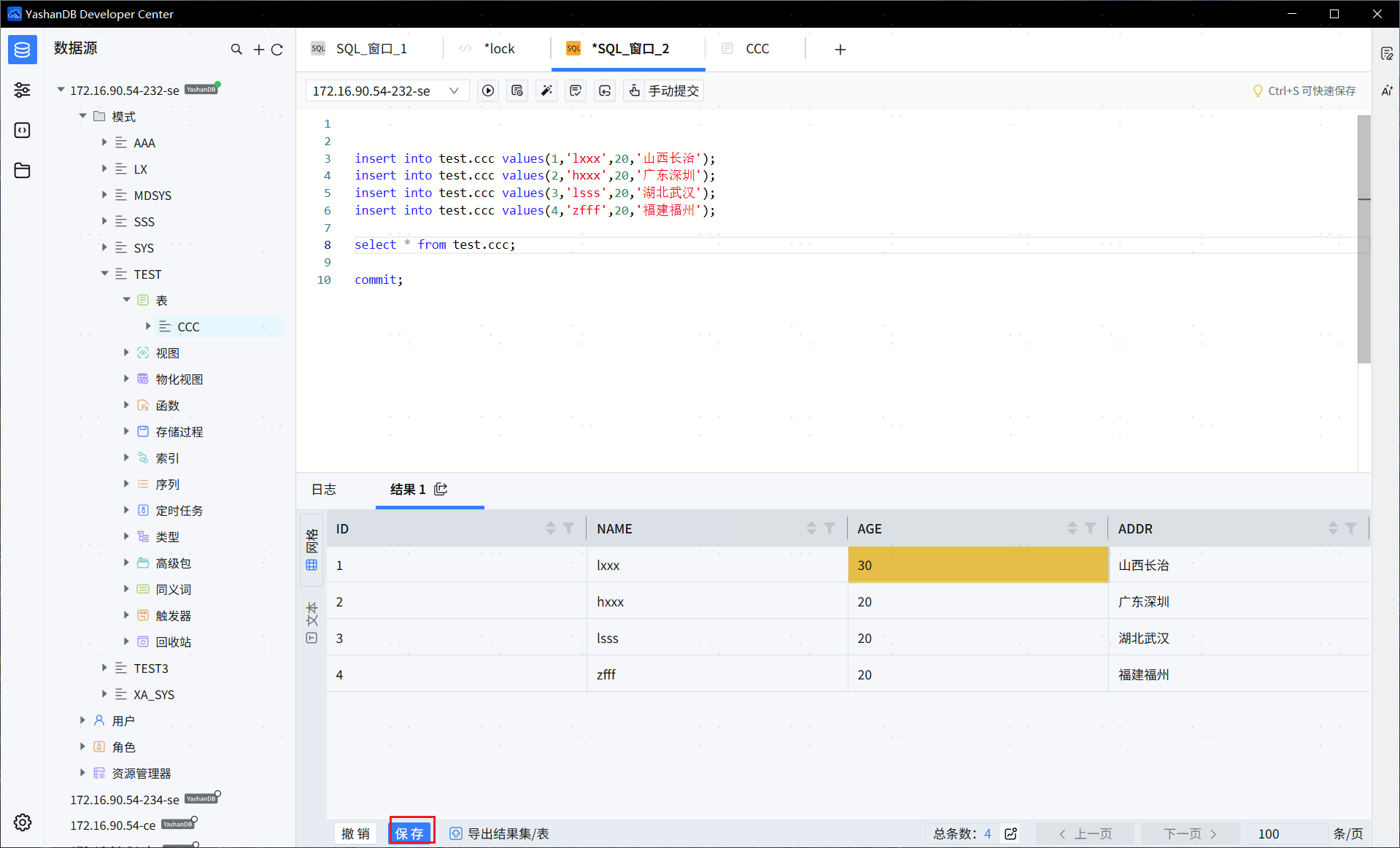Viewport: 1400px width, 848px height.
Task: Open the connection dropdown 172.16.90.54-232-se
Action: click(386, 90)
